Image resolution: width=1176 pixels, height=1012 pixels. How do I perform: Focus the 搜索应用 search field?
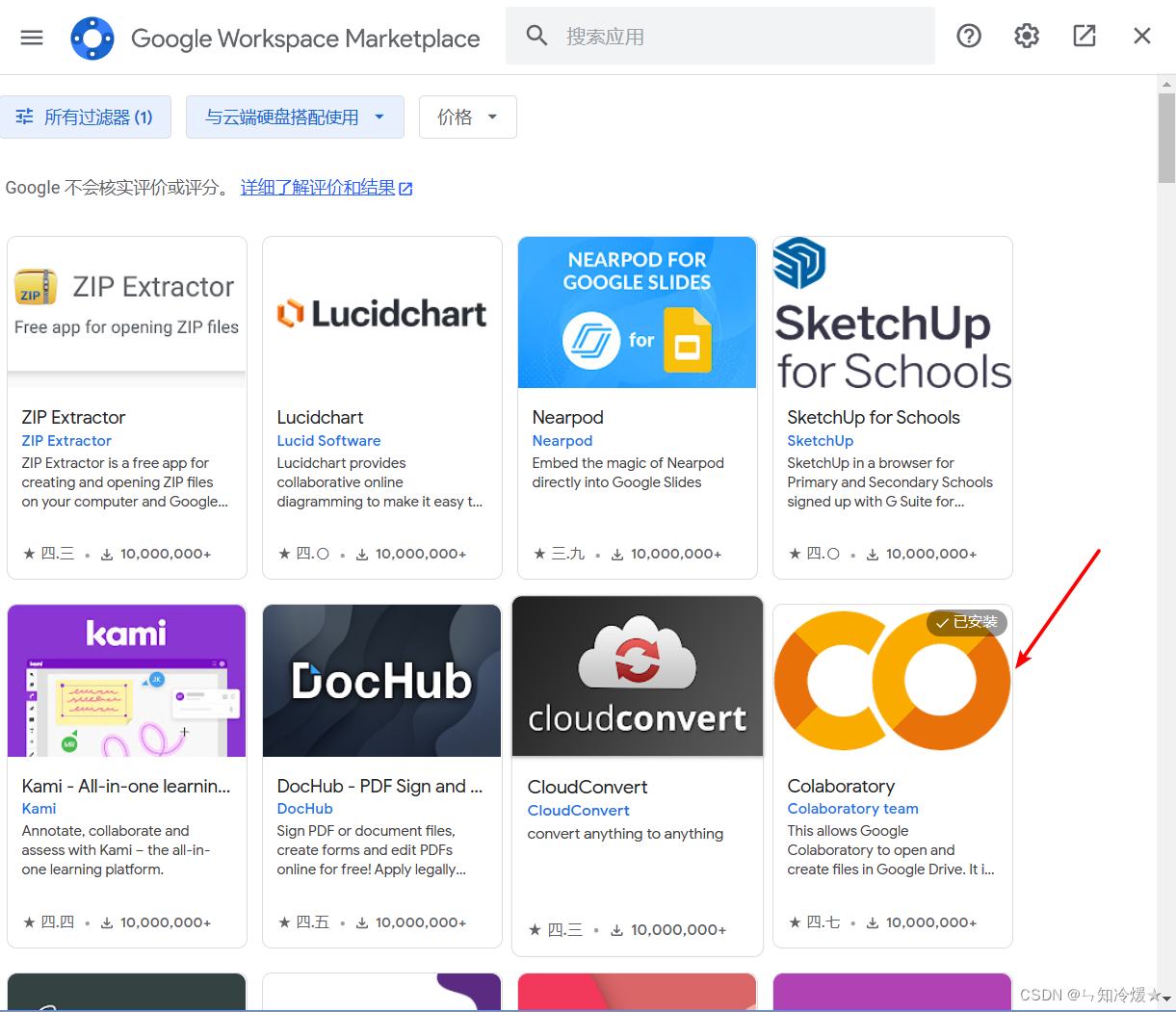pyautogui.click(x=720, y=36)
